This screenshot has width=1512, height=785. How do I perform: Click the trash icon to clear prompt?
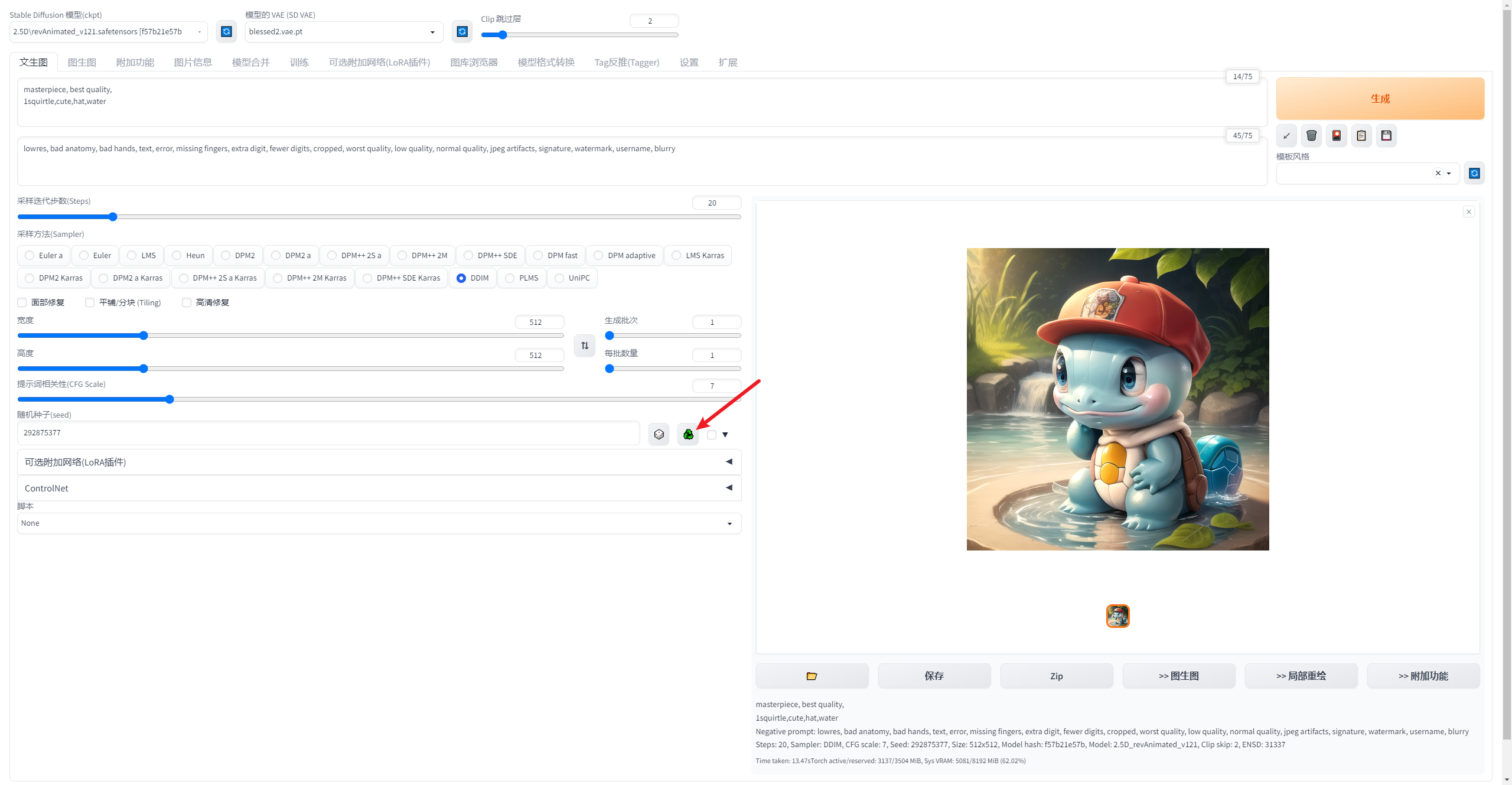tap(1311, 136)
